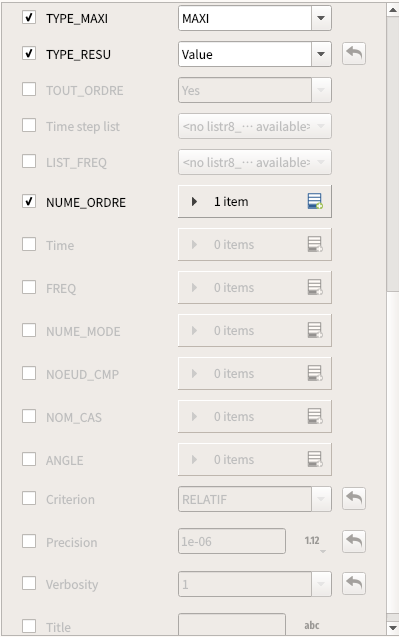Click the vertical scrollbar thumb

(x=393, y=154)
